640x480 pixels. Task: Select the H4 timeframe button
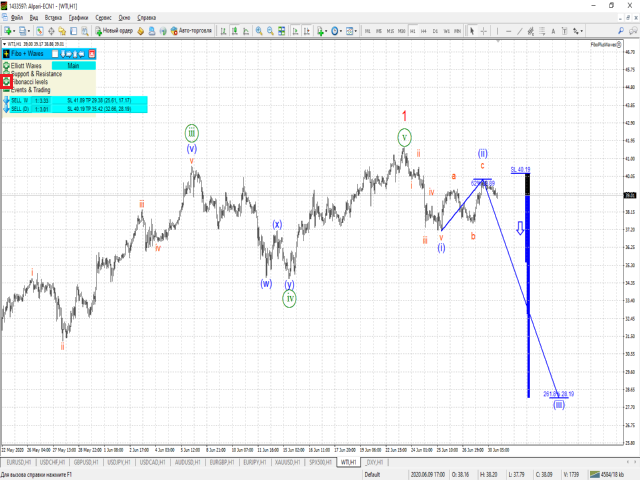tap(424, 31)
